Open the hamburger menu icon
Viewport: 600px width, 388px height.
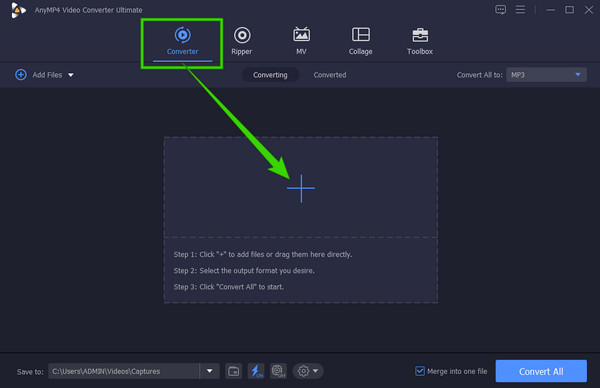click(520, 10)
